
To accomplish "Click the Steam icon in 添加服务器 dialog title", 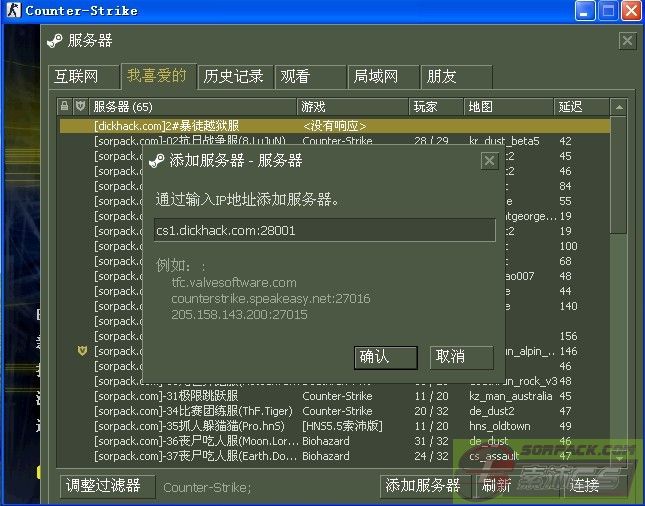I will pyautogui.click(x=157, y=160).
